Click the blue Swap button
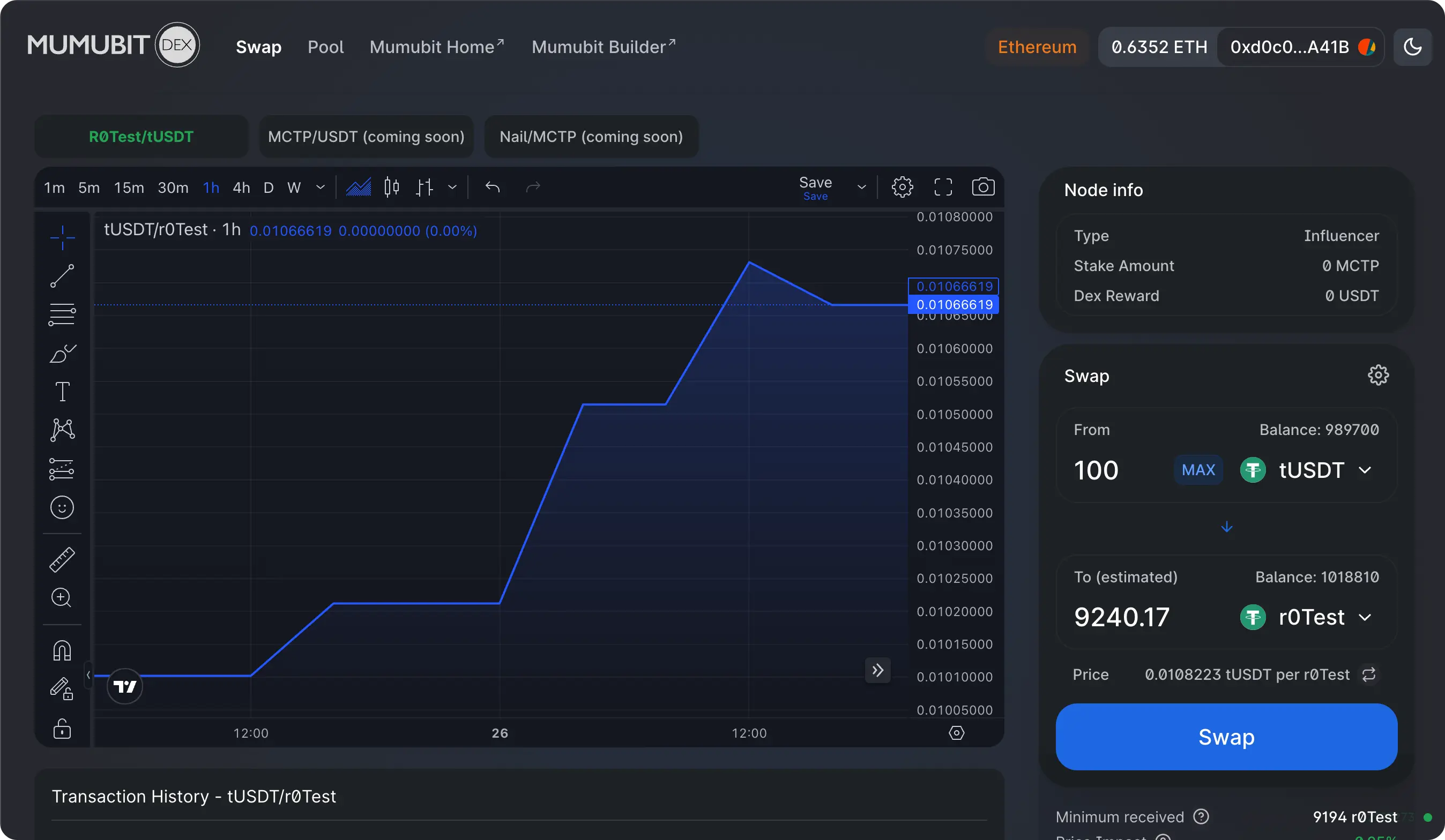 tap(1226, 737)
